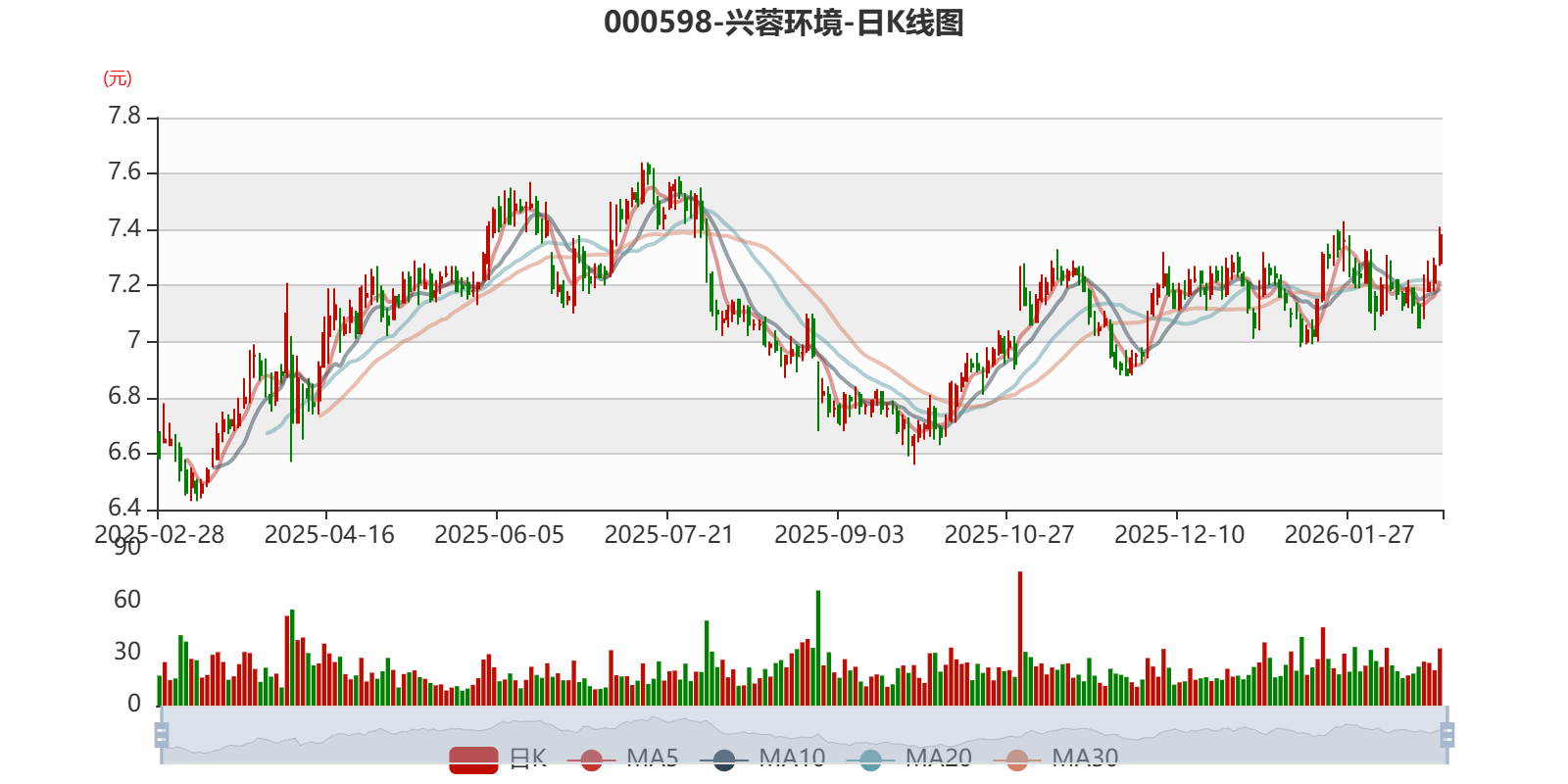The image size is (1568, 784).
Task: Click the tallest green volume bar
Action: (818, 648)
